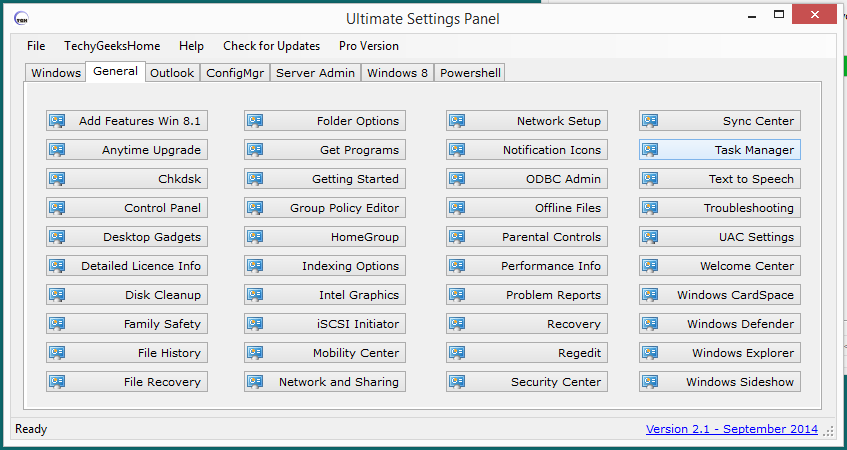Click the icon beside Windows Sideshow

650,382
